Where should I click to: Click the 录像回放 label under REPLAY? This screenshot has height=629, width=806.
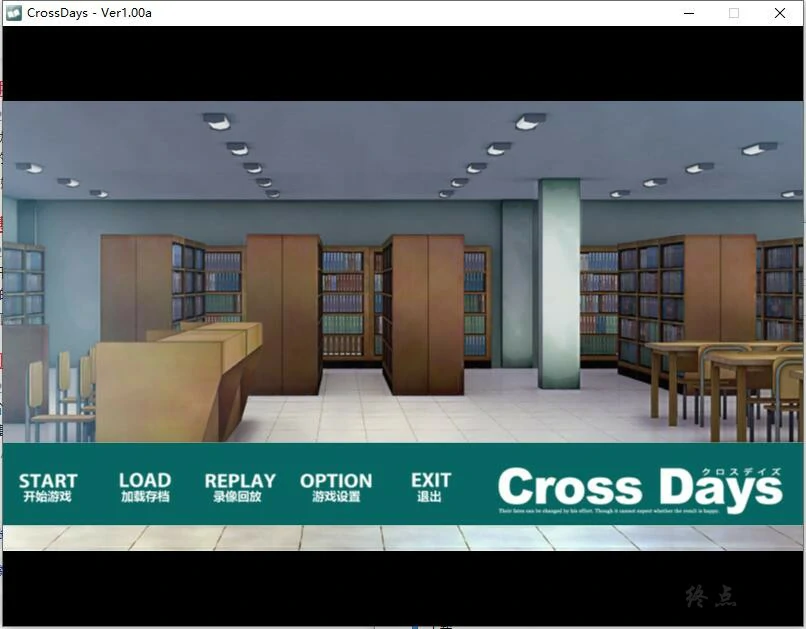[239, 497]
